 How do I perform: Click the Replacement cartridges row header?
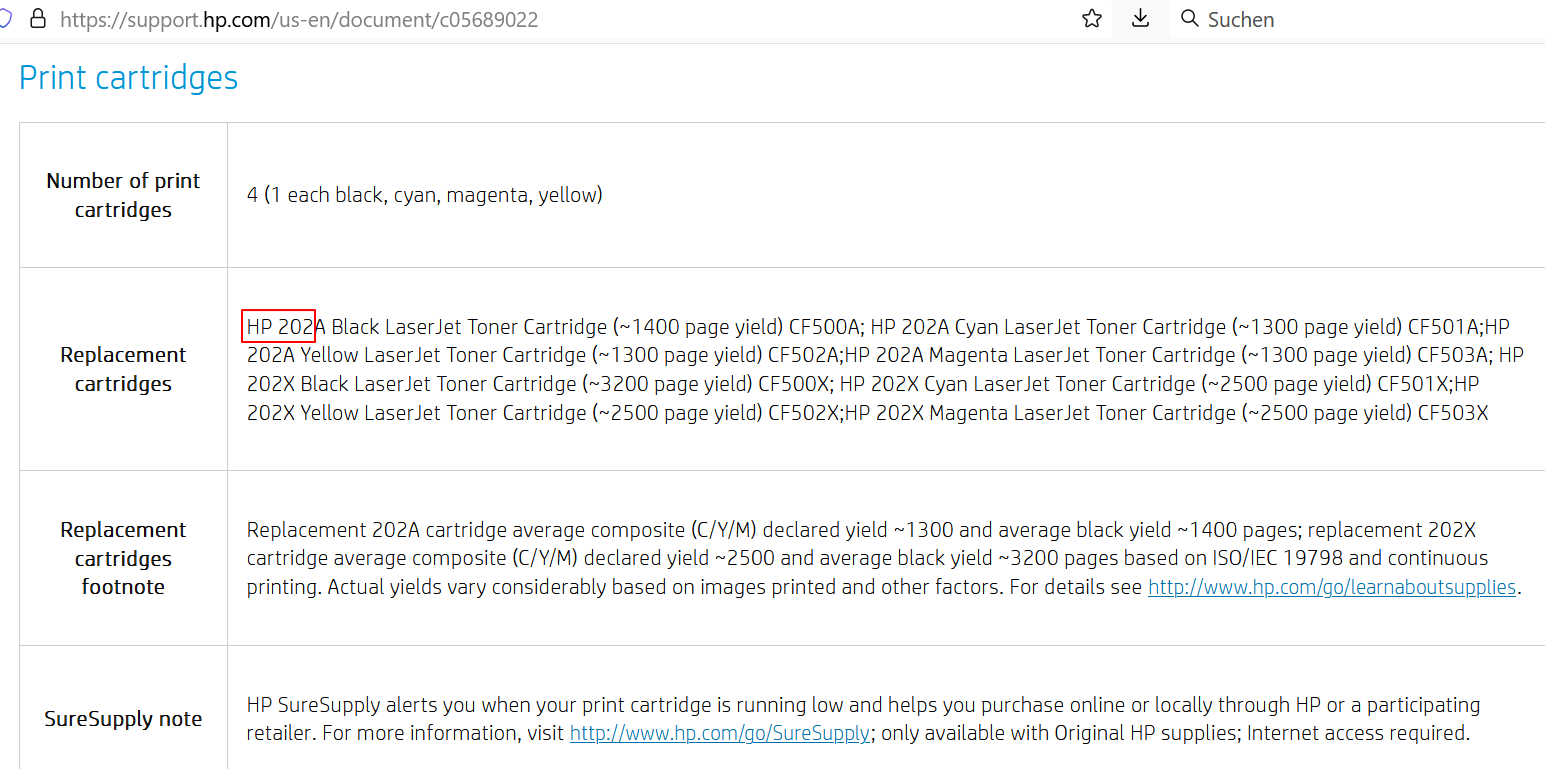123,369
